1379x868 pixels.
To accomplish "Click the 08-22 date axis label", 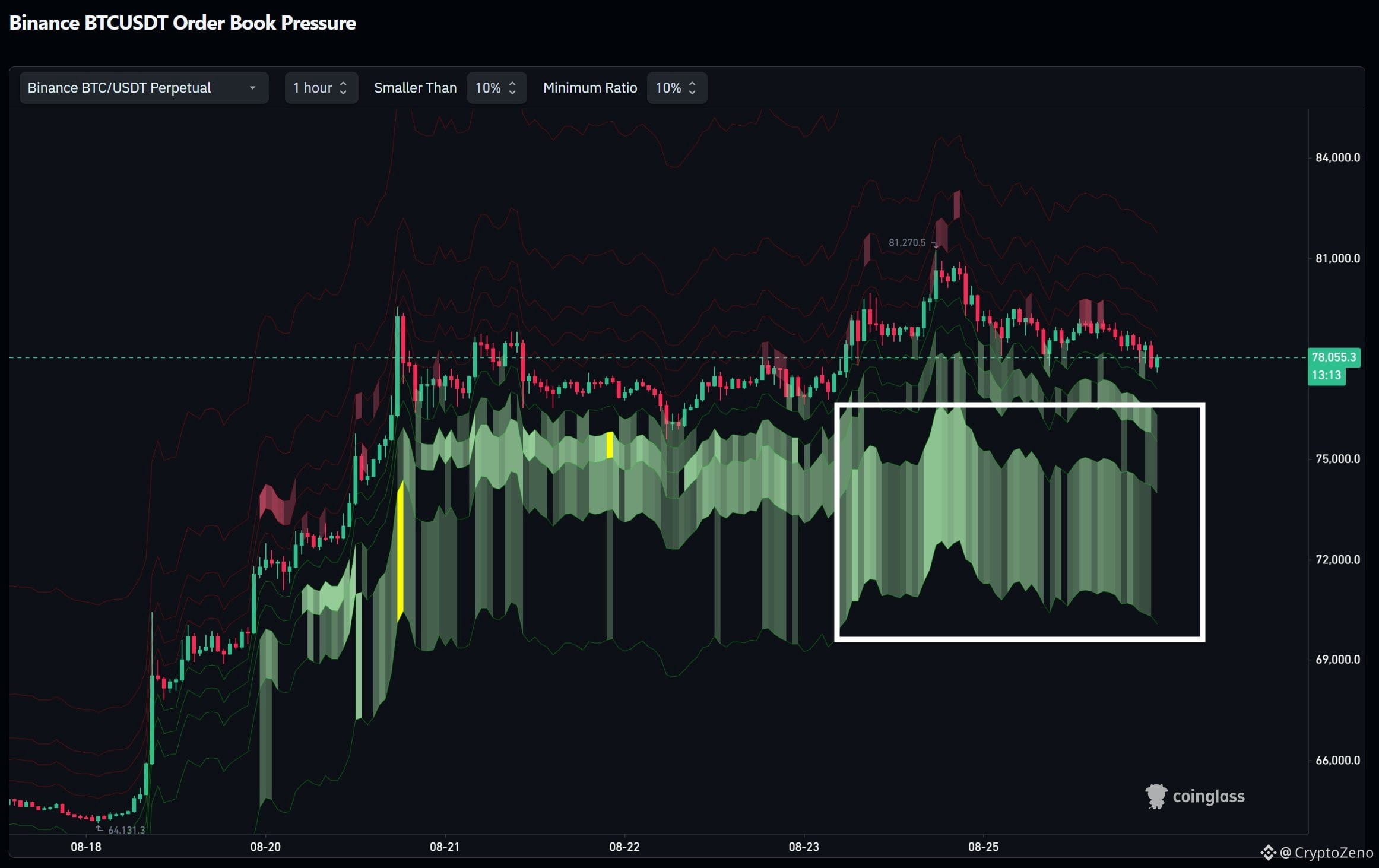I will (x=624, y=847).
